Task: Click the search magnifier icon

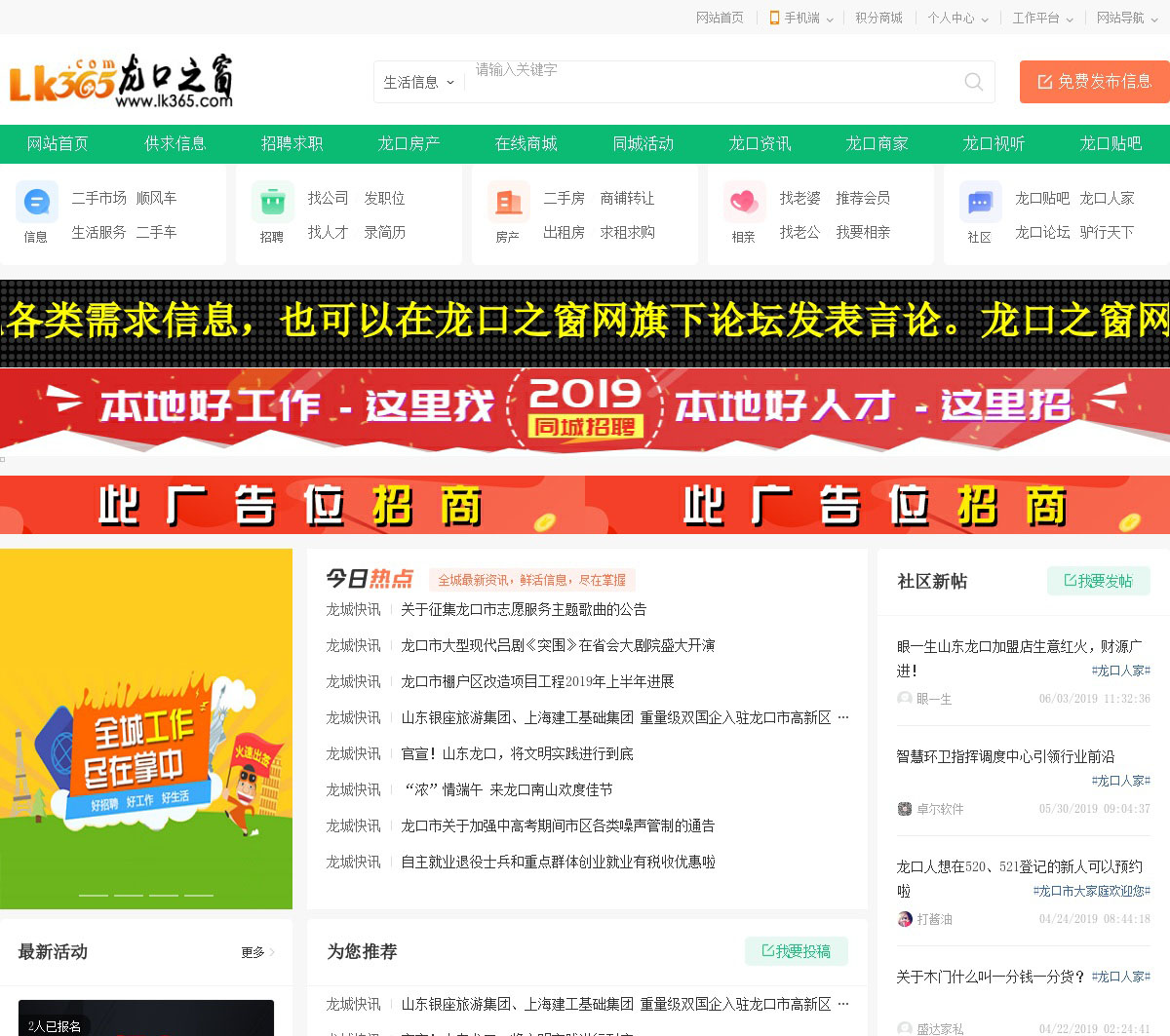Action: (973, 82)
